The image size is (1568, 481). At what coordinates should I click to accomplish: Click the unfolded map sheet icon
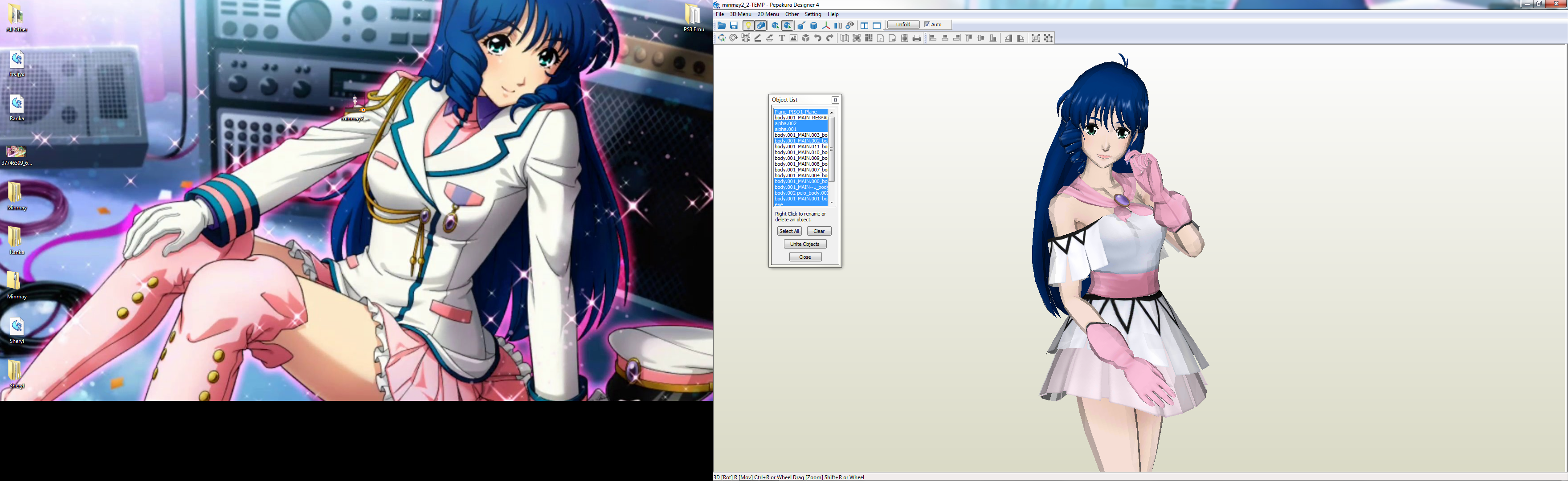pos(845,38)
